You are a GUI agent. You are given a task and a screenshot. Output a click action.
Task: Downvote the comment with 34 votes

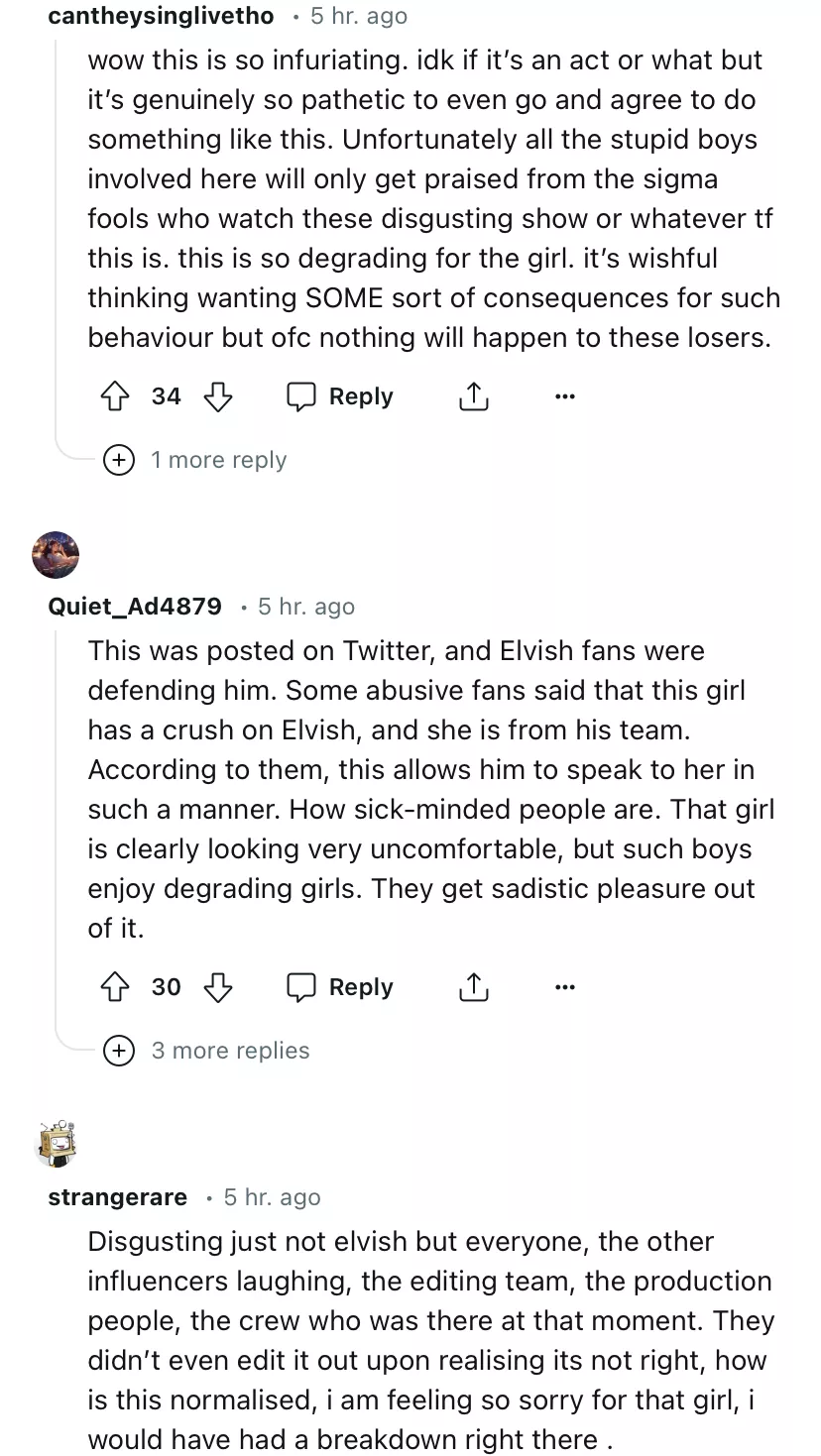pyautogui.click(x=217, y=397)
